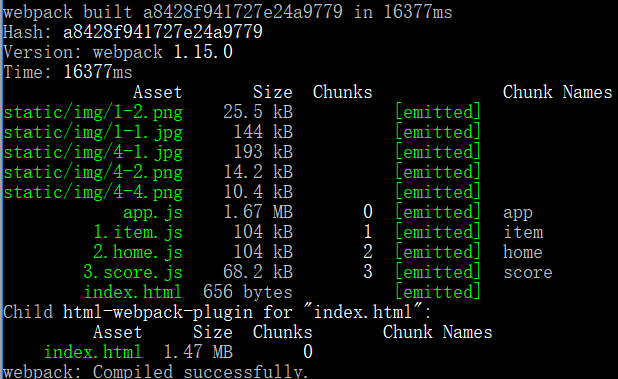Screen dimensions: 618x379
Task: Click the 656 bytes size value
Action: click(x=248, y=292)
